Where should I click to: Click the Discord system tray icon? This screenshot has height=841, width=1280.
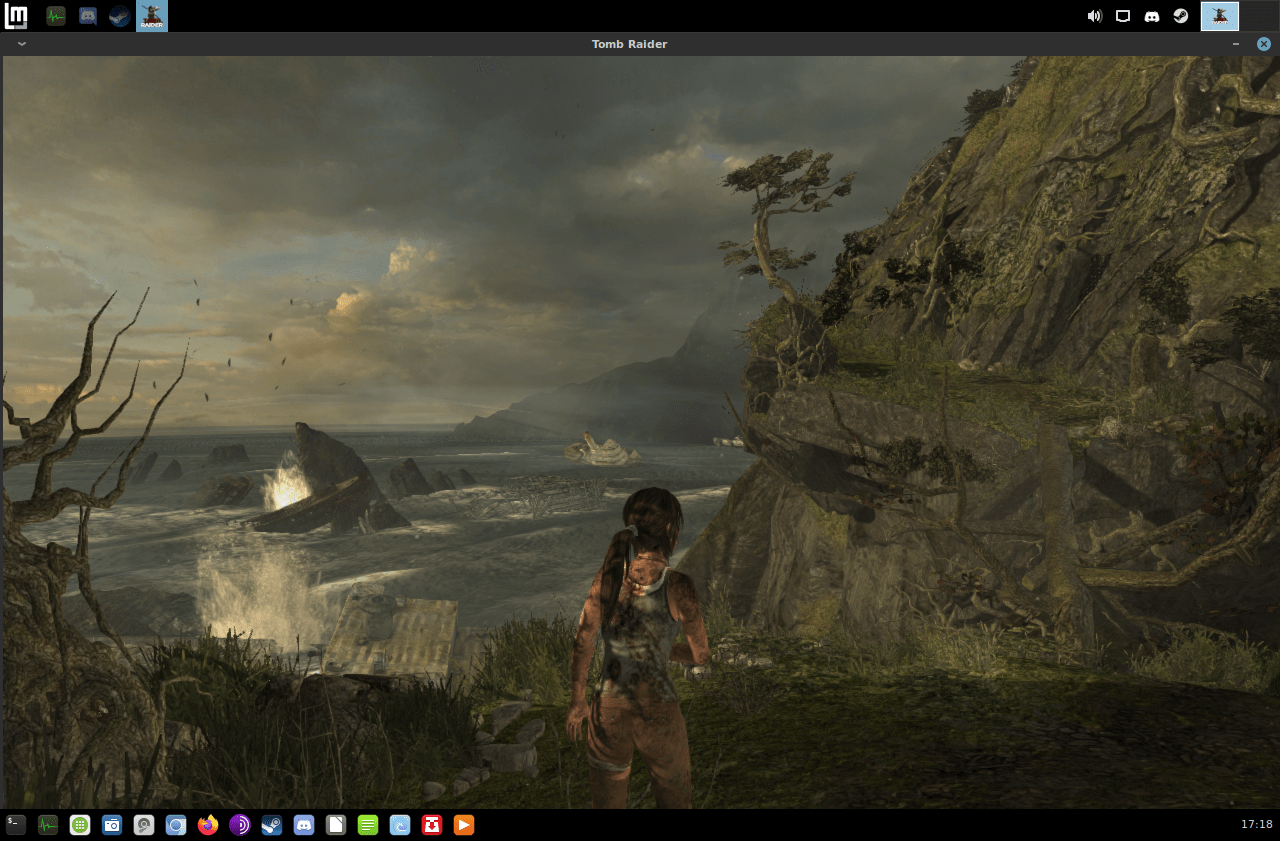click(x=1152, y=16)
